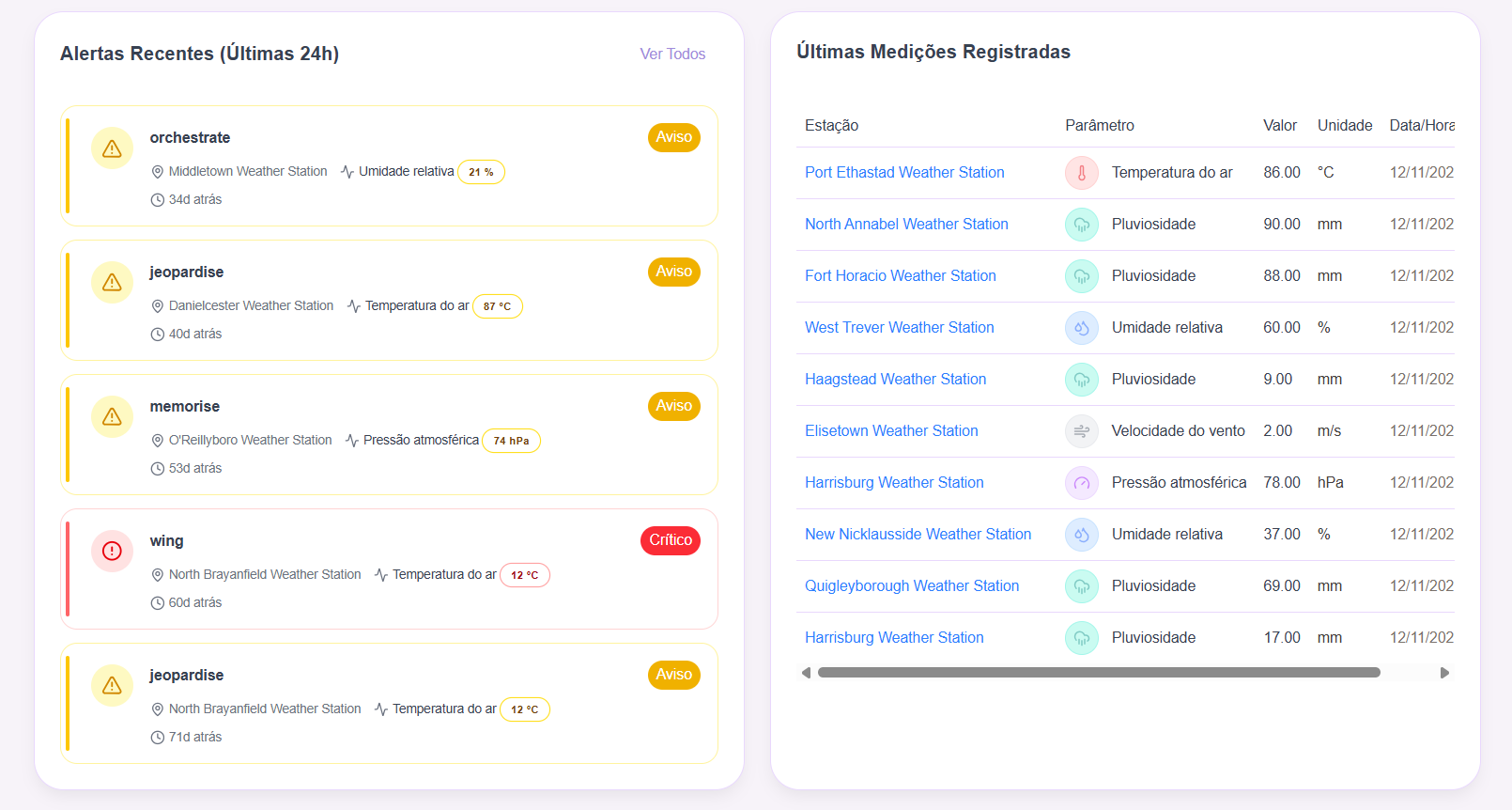Click the scroll right arrow under table
Image resolution: width=1512 pixels, height=810 pixels.
(x=1444, y=673)
